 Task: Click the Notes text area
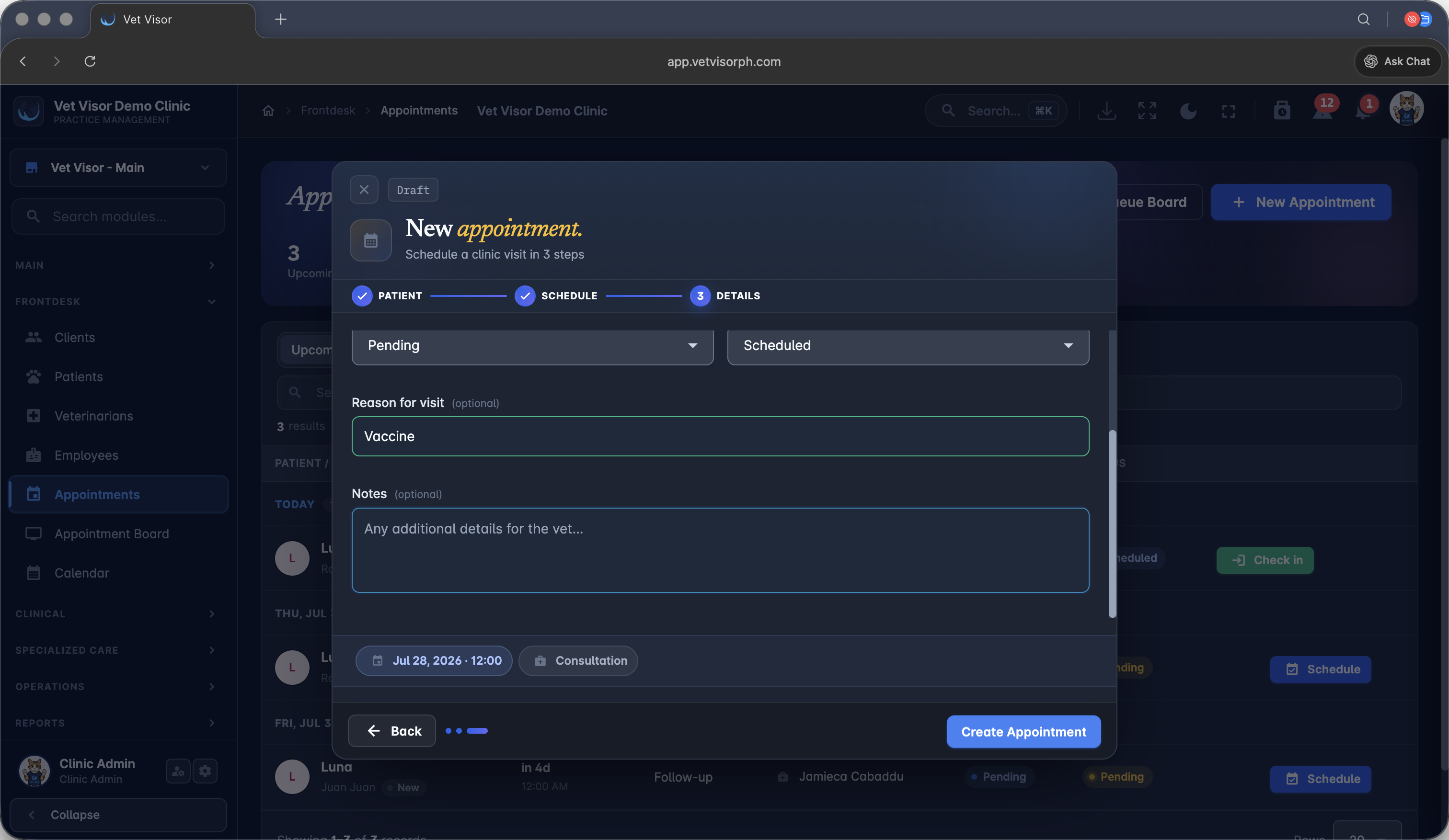point(720,550)
